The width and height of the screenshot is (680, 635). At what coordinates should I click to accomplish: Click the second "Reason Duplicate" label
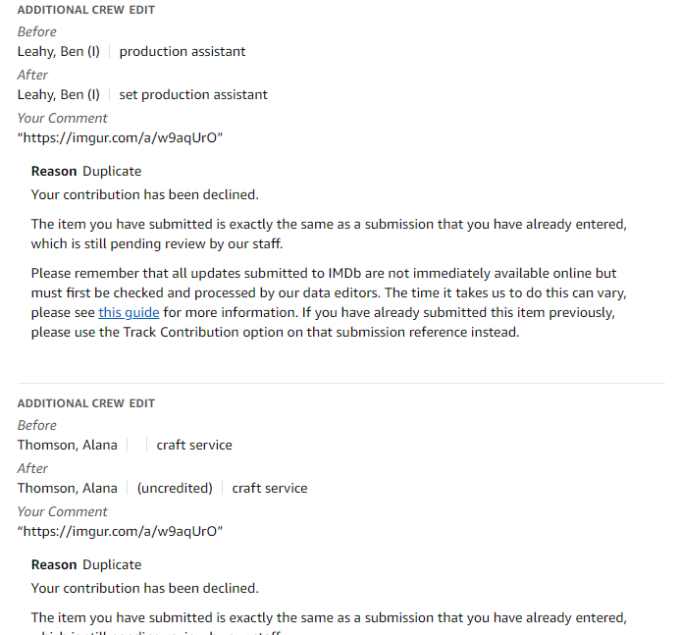point(86,565)
